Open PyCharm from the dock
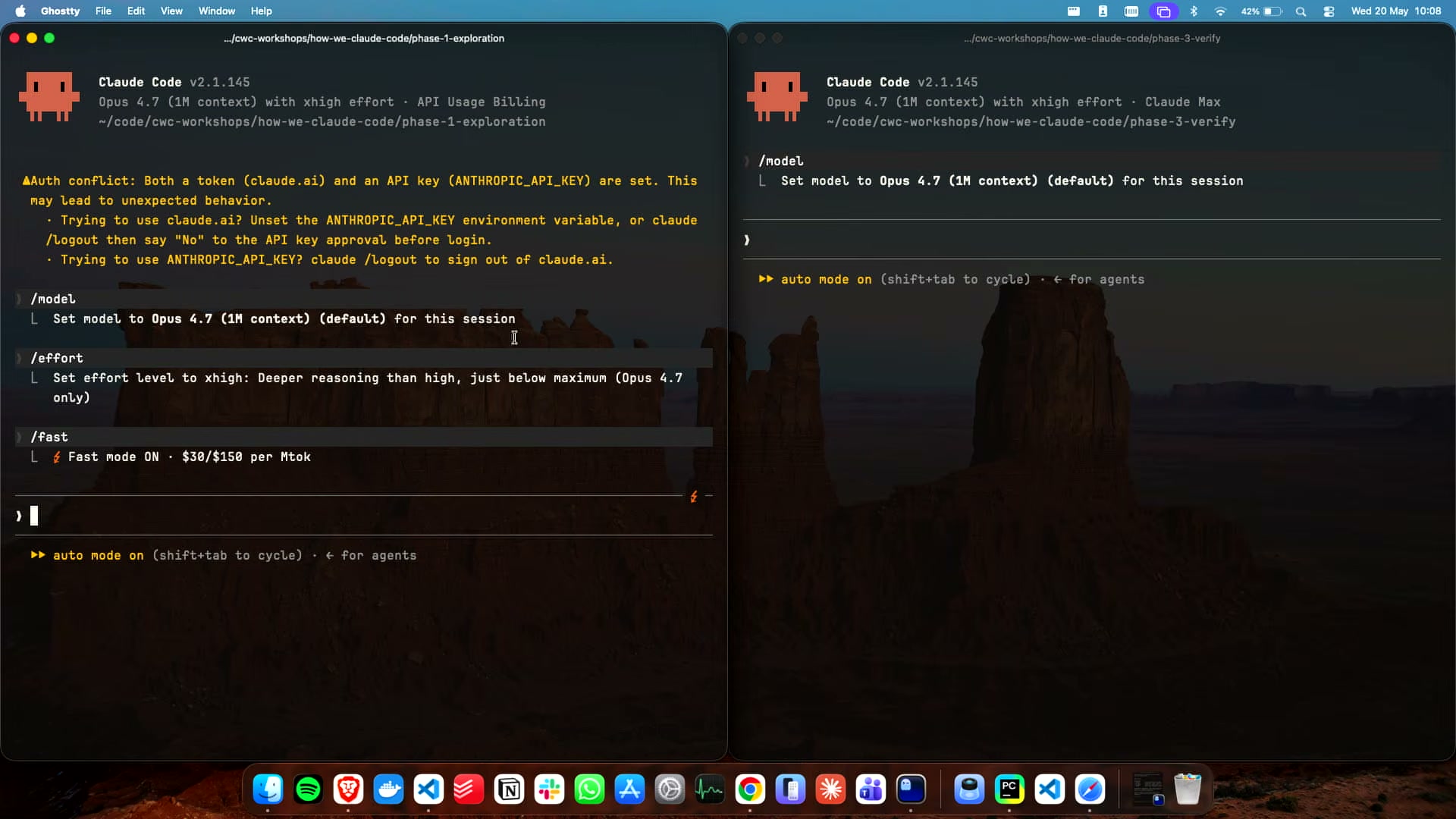This screenshot has width=1456, height=819. click(1009, 789)
